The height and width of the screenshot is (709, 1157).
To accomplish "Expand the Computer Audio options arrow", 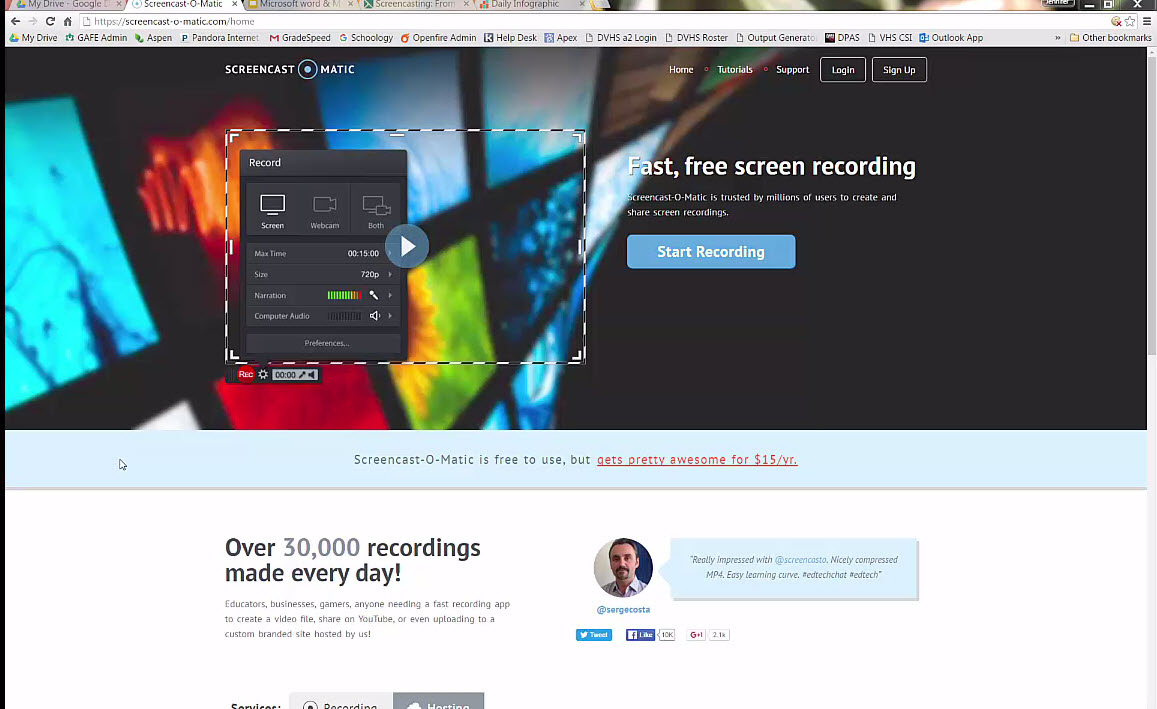I will point(390,316).
